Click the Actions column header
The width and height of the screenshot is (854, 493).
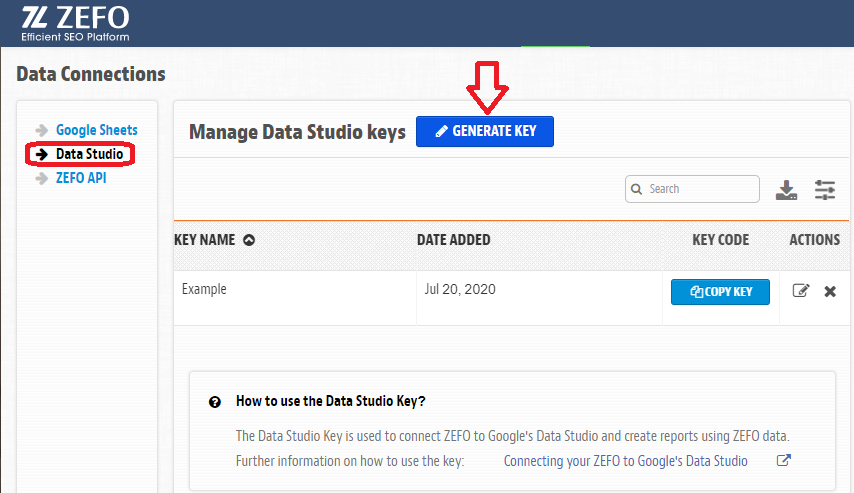[814, 240]
